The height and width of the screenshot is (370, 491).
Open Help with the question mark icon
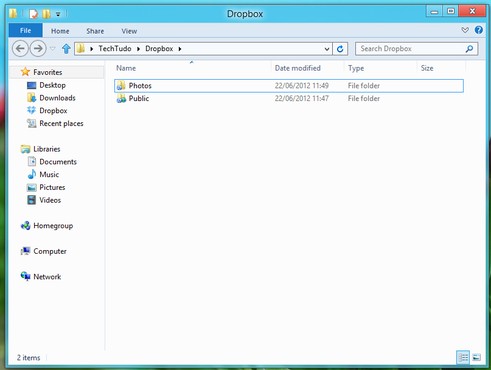[x=479, y=30]
